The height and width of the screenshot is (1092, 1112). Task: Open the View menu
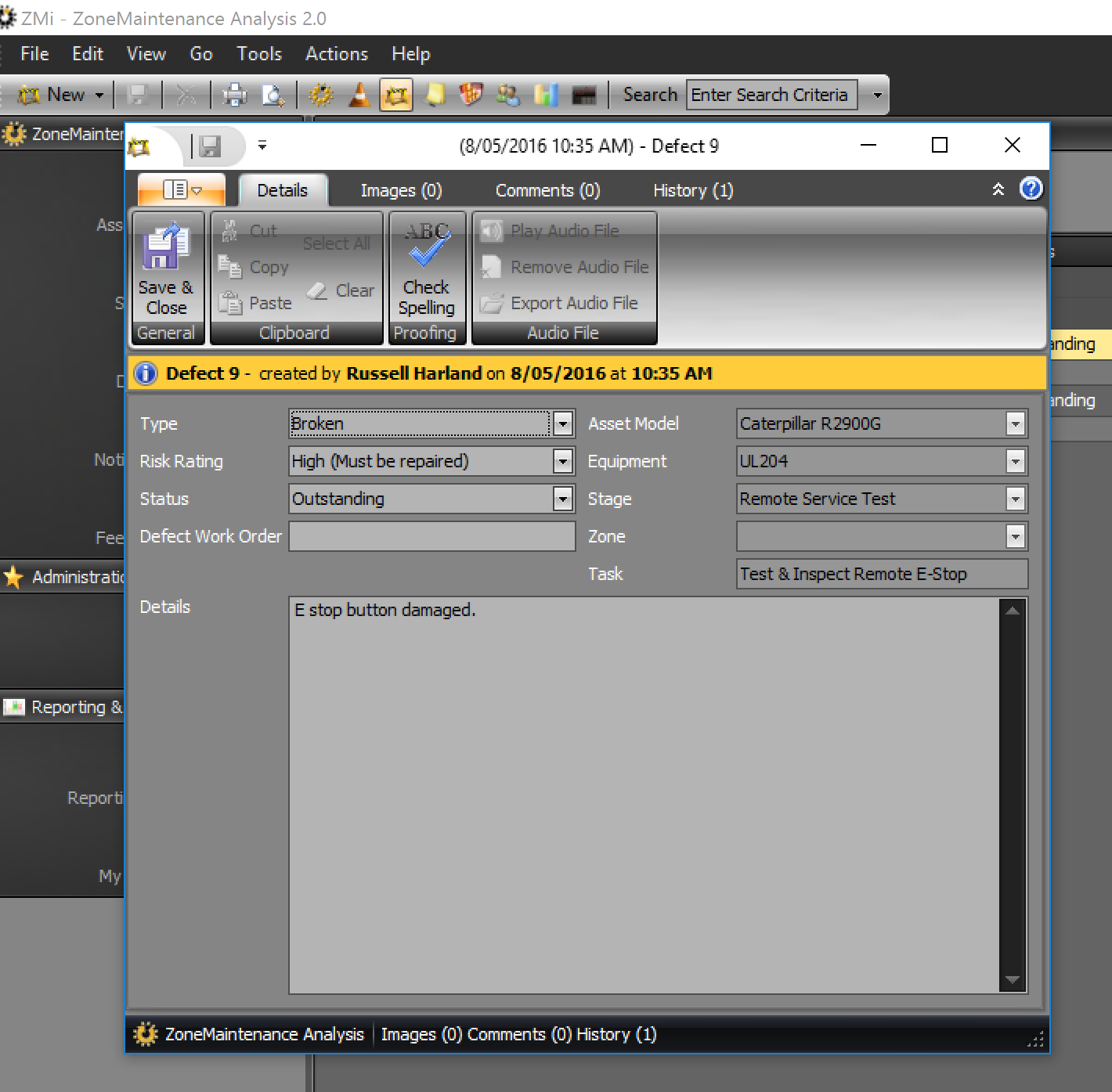[x=146, y=54]
